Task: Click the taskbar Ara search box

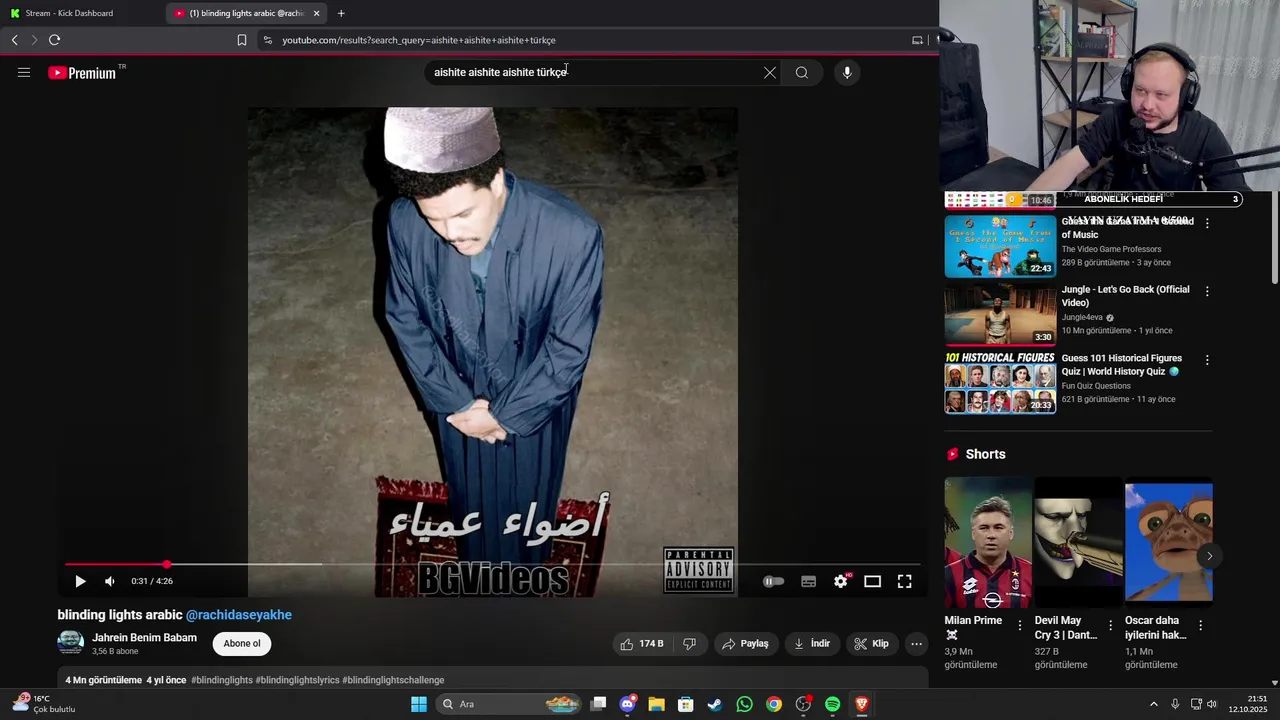Action: [x=510, y=704]
